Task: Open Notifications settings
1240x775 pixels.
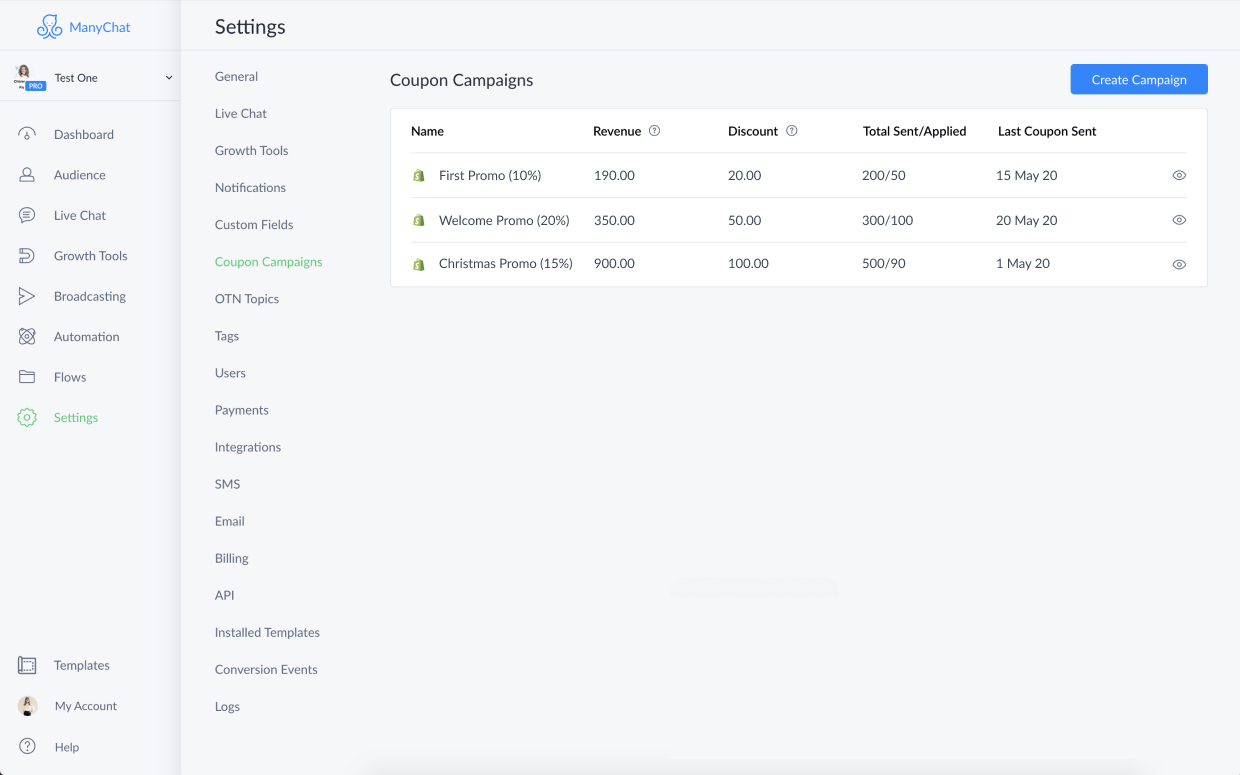Action: (x=250, y=188)
